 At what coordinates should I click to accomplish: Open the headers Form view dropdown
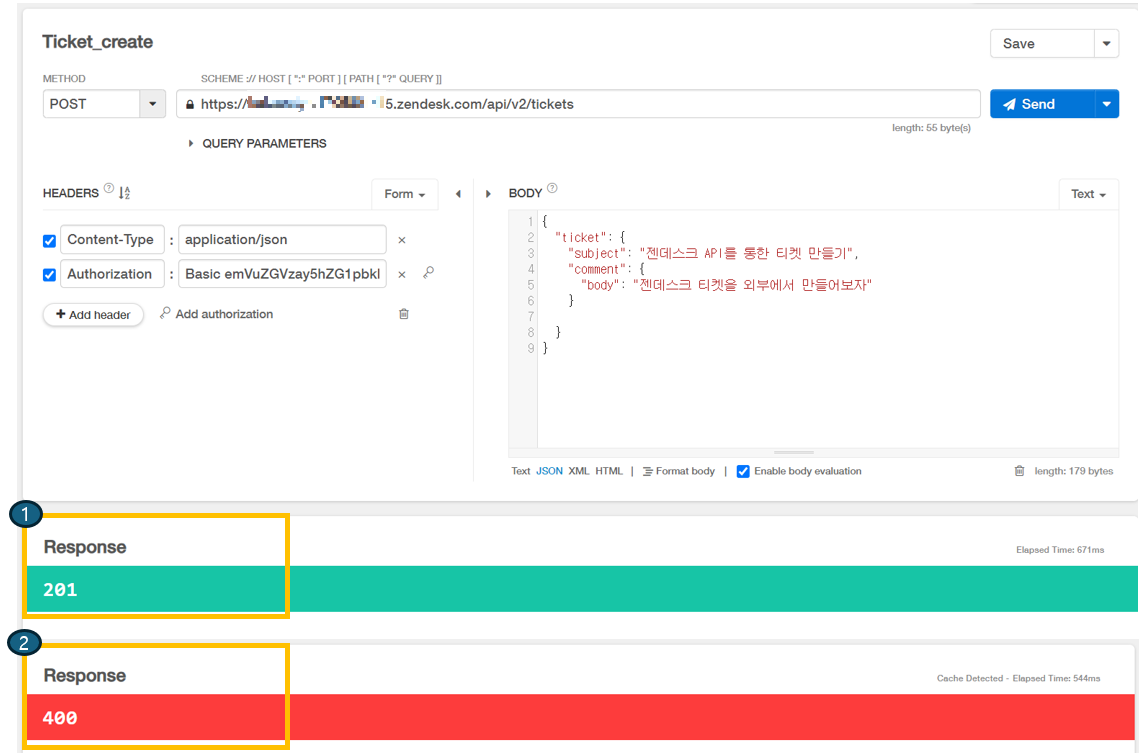tap(404, 194)
